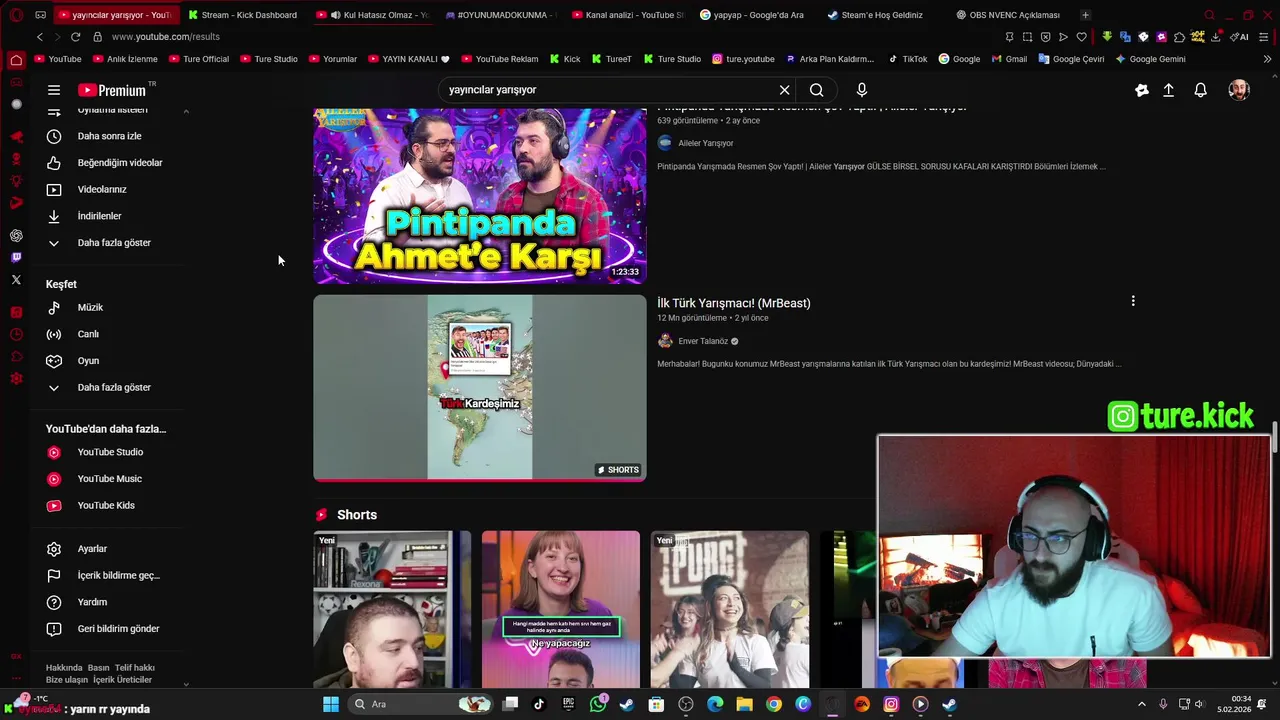This screenshot has width=1280, height=720.
Task: Switch to '#OYUNUMADOKUNMA' tab
Action: [500, 15]
